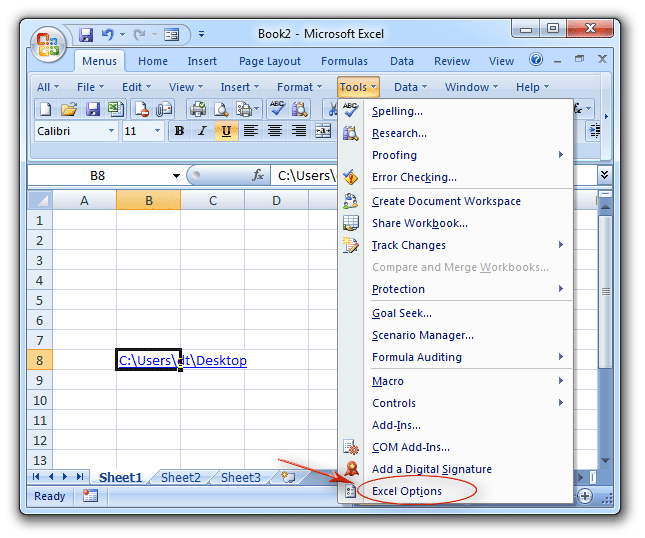Click the Share Workbook menu icon
The width and height of the screenshot is (645, 538).
(x=350, y=223)
